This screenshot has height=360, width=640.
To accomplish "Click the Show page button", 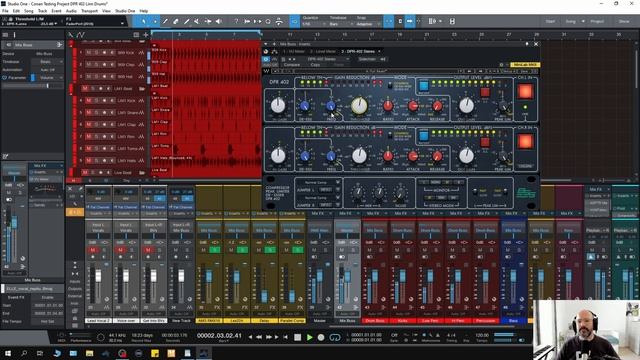I will [x=624, y=21].
